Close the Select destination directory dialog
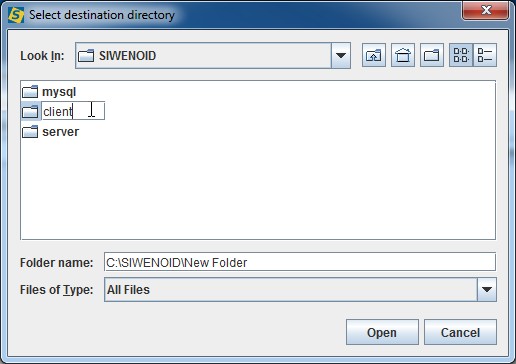Screen dimensions: 516x364 [x=486, y=10]
